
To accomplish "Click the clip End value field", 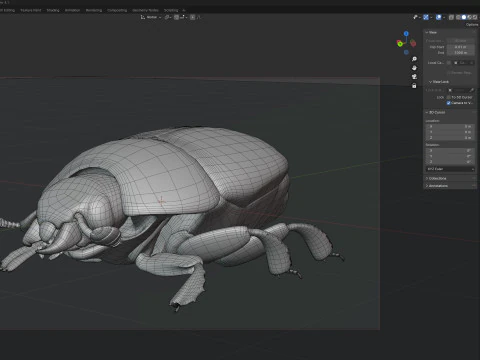I will click(x=461, y=53).
